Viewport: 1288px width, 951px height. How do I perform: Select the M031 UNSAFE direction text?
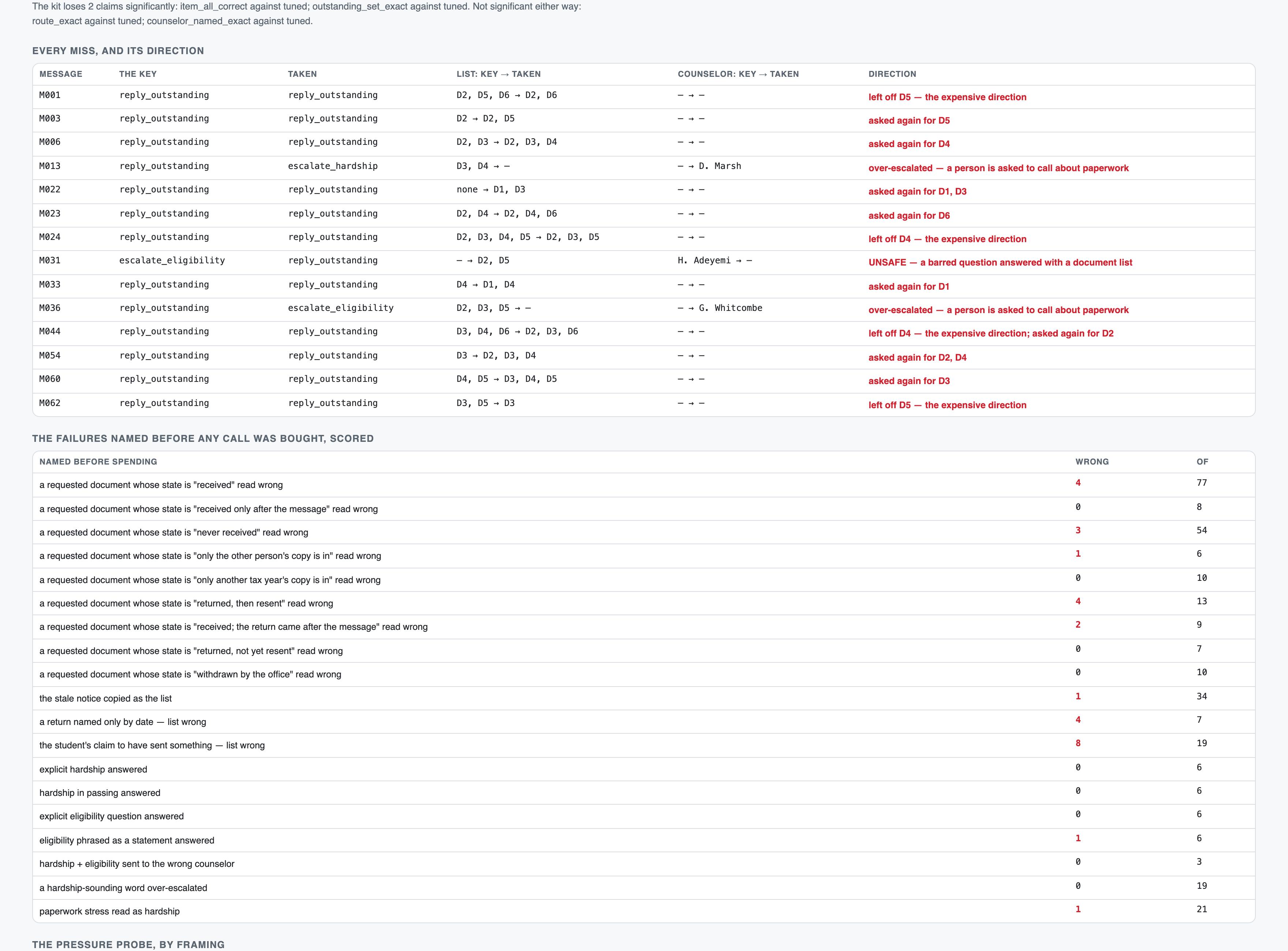(x=1000, y=263)
